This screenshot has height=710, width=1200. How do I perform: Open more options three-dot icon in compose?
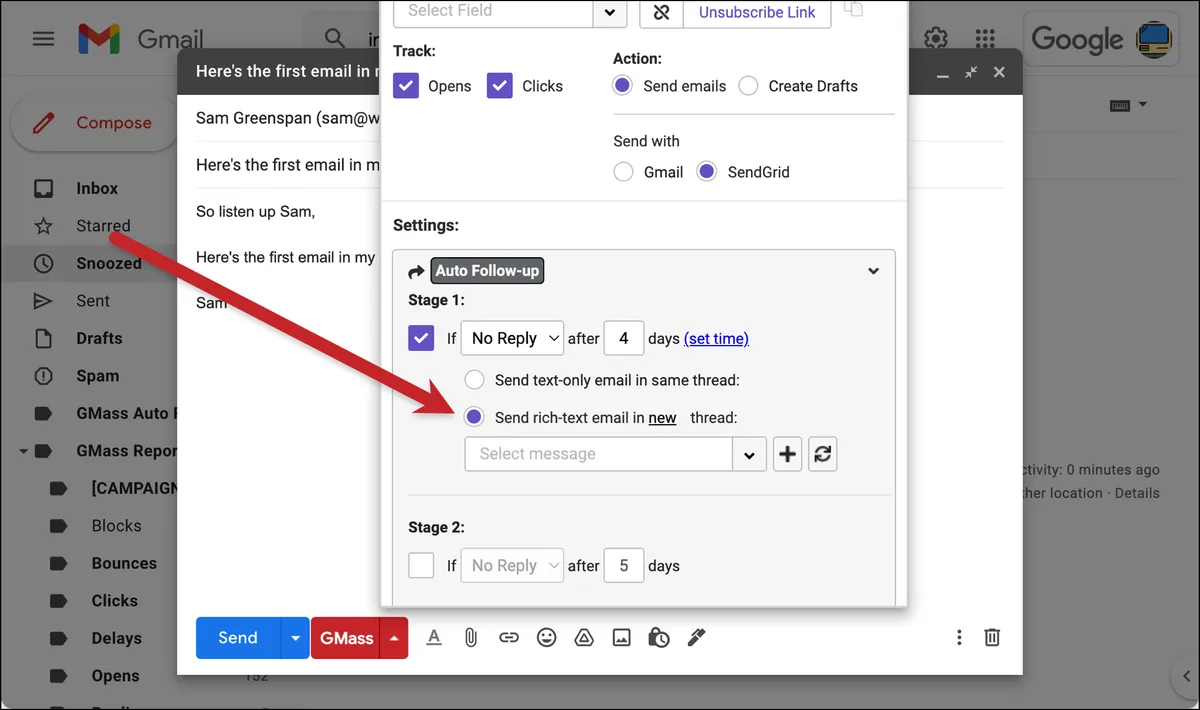tap(959, 637)
